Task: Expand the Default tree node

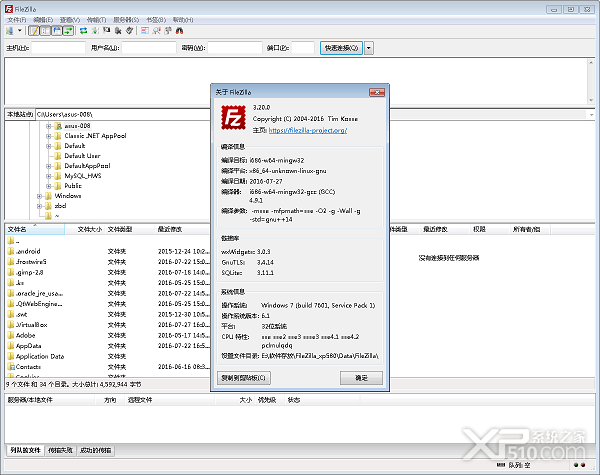Action: pos(49,146)
